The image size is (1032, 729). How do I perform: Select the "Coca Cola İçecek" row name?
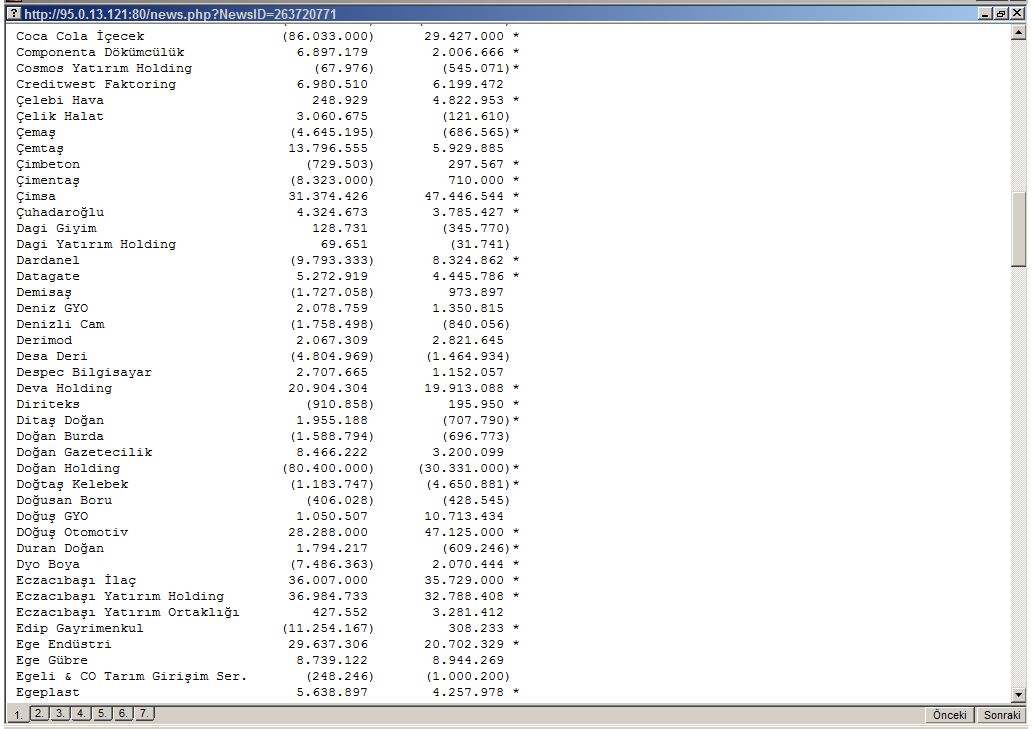[x=80, y=36]
